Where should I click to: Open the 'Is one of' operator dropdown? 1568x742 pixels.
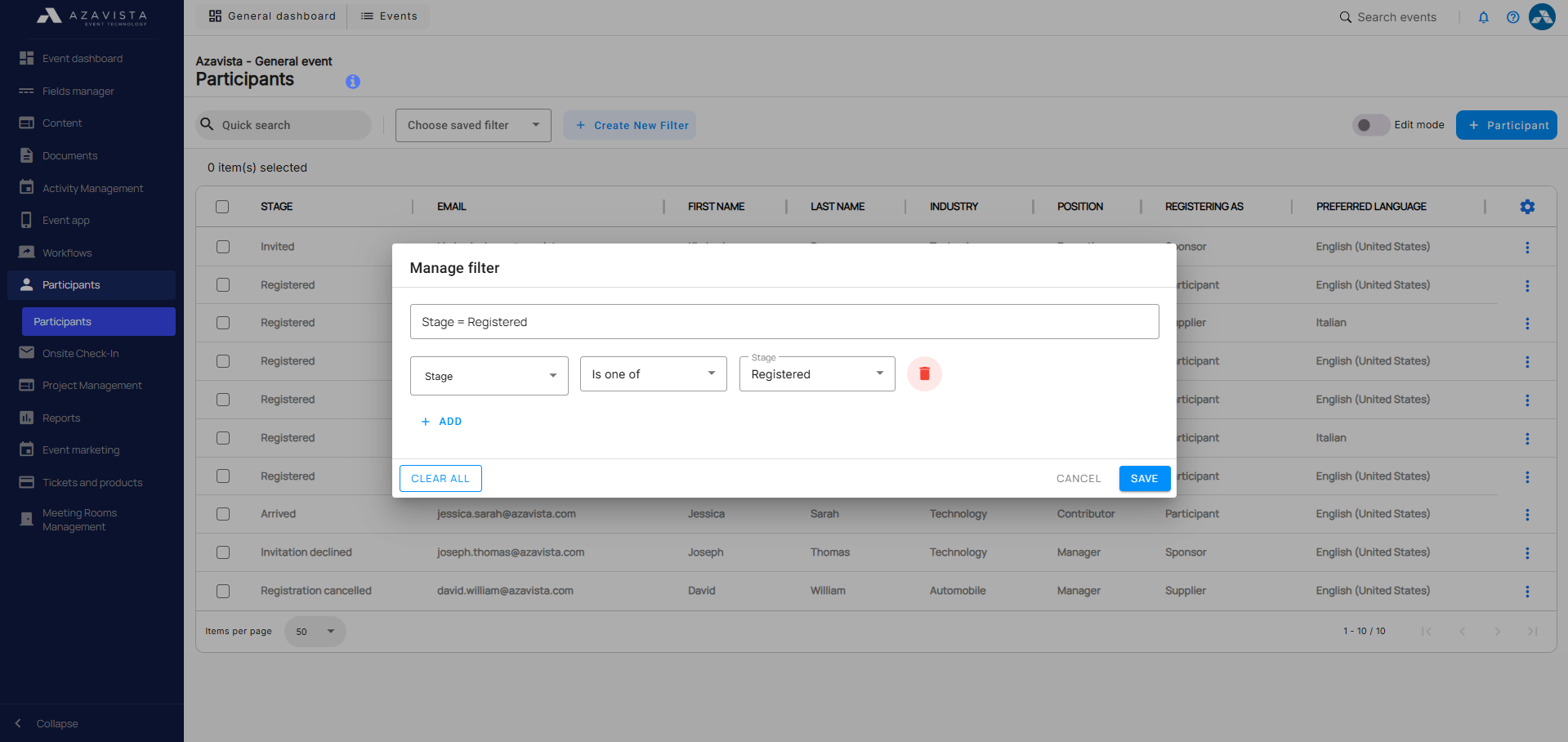(653, 374)
